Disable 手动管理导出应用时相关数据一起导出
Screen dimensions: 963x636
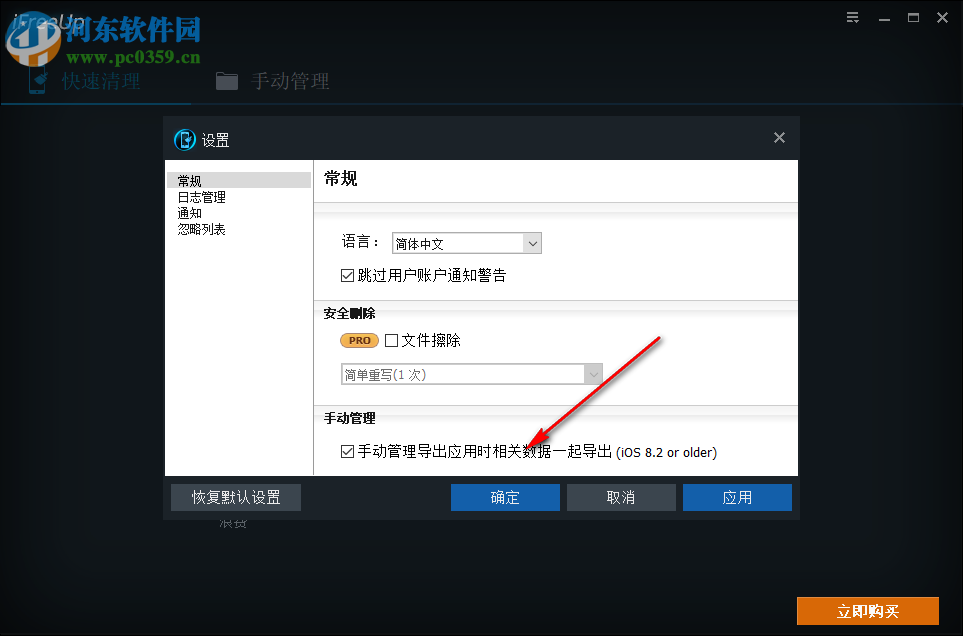(348, 452)
